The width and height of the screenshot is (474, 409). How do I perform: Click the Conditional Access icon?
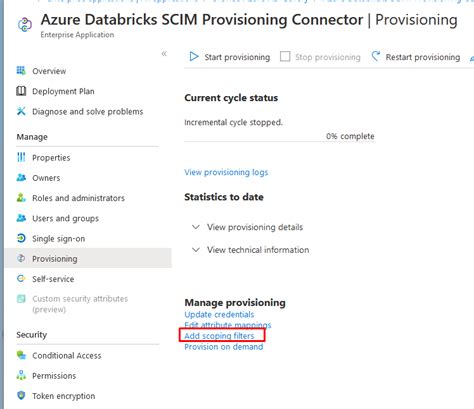point(21,355)
